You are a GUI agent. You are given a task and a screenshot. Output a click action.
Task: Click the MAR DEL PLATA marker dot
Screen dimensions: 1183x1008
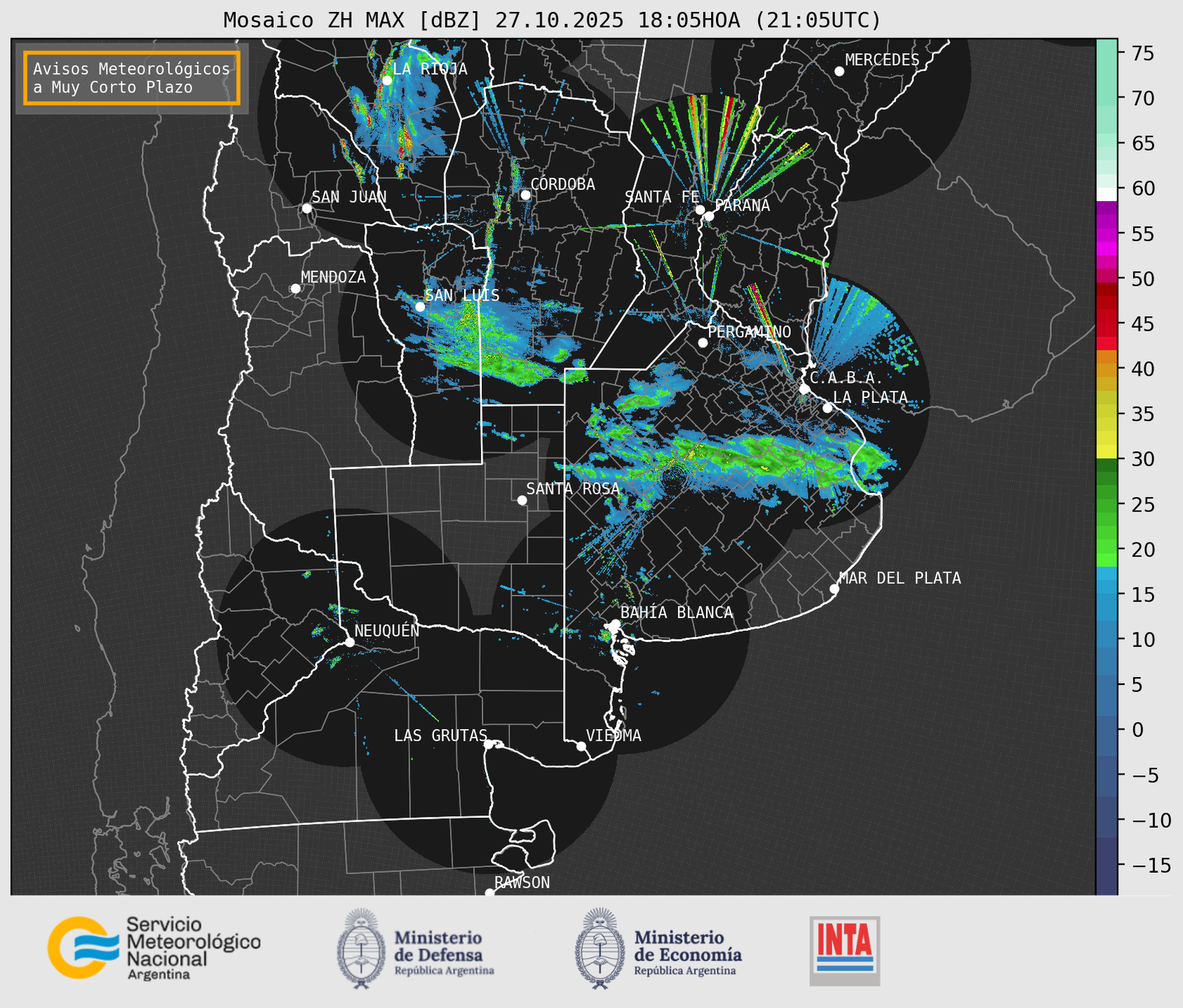[834, 589]
